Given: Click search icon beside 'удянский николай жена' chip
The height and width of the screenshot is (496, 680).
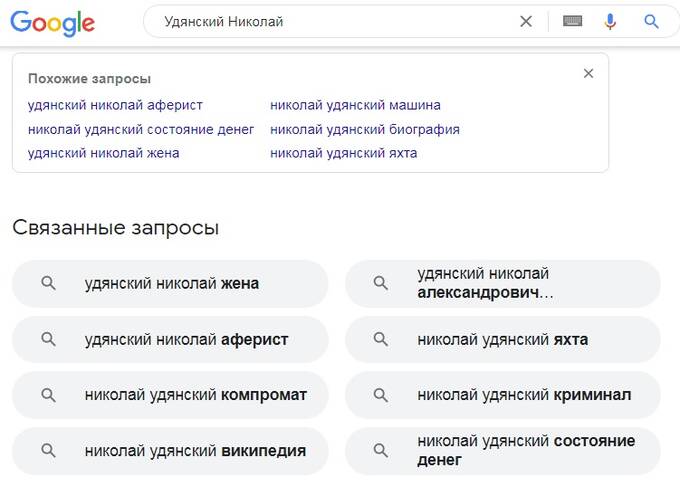Looking at the screenshot, I should 48,283.
